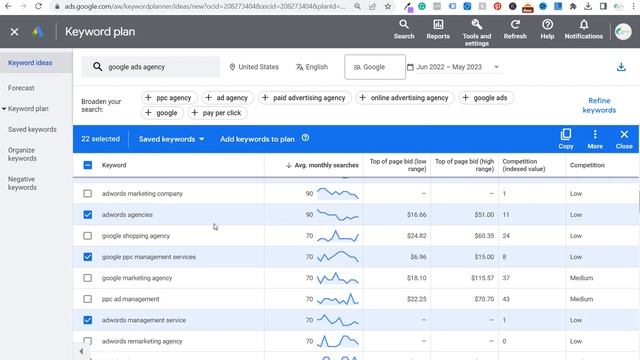Open the More options menu in blue bar

595,139
